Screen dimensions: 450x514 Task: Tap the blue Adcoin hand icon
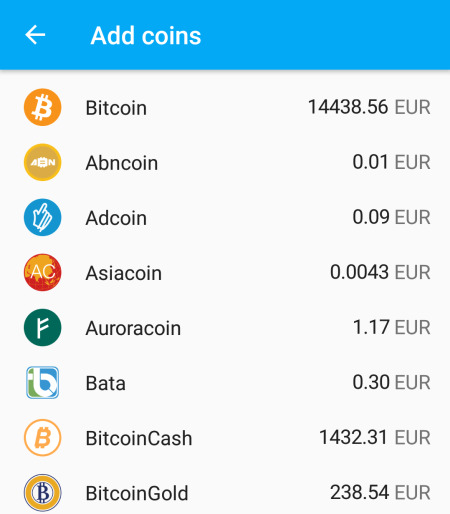coord(42,217)
